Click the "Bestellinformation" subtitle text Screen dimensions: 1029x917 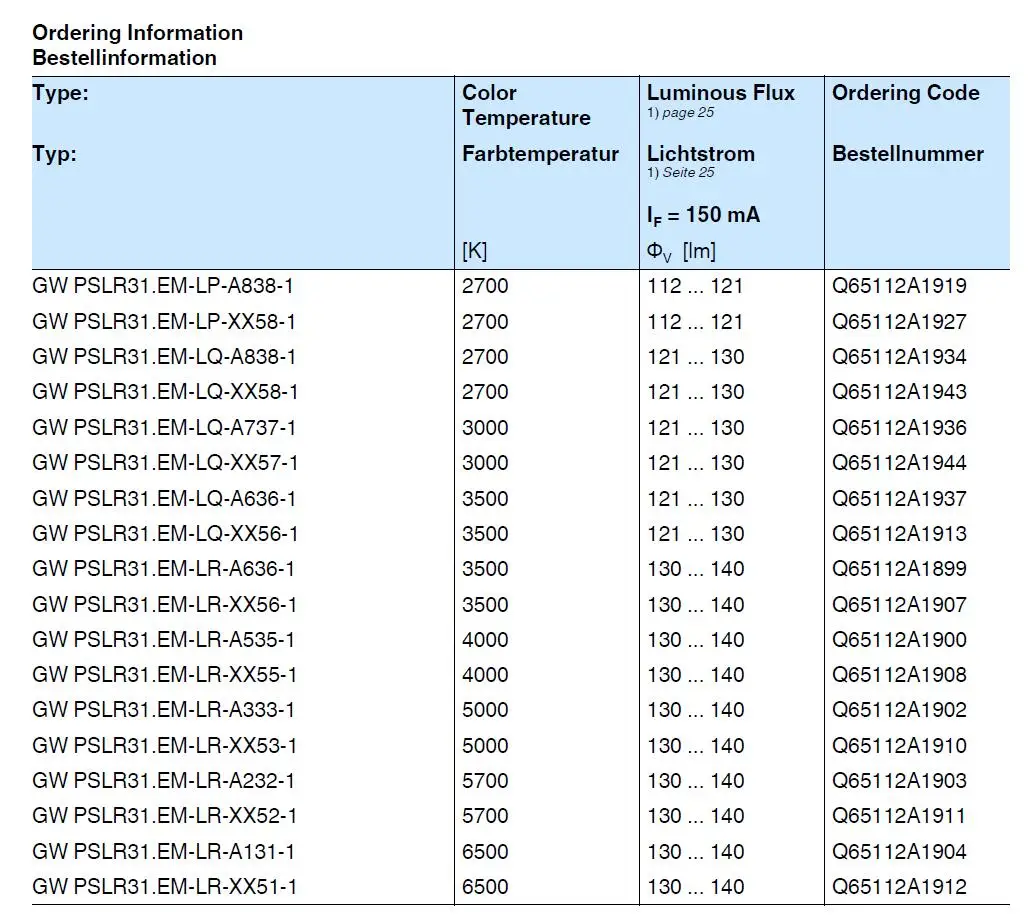click(124, 58)
